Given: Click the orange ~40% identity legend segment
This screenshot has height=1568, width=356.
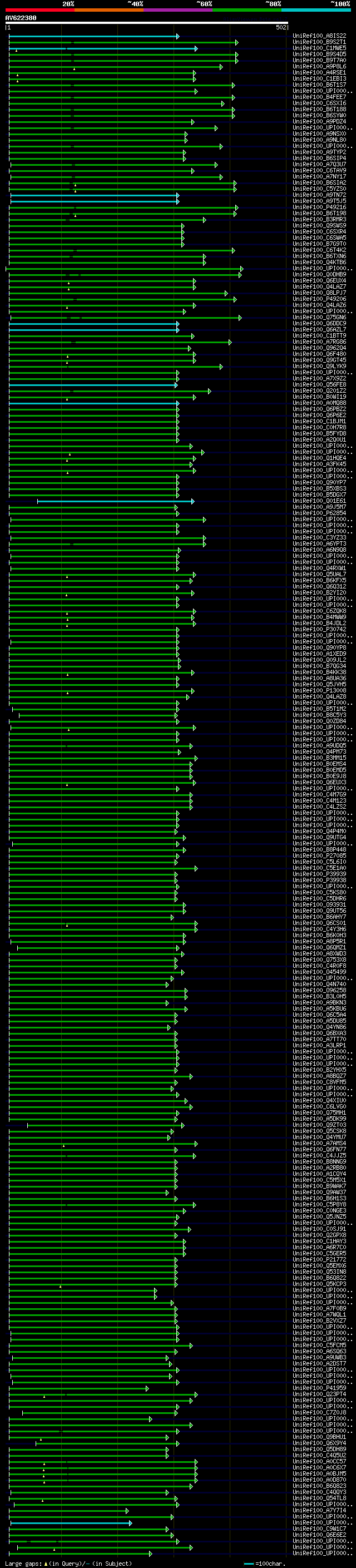Looking at the screenshot, I should [110, 10].
